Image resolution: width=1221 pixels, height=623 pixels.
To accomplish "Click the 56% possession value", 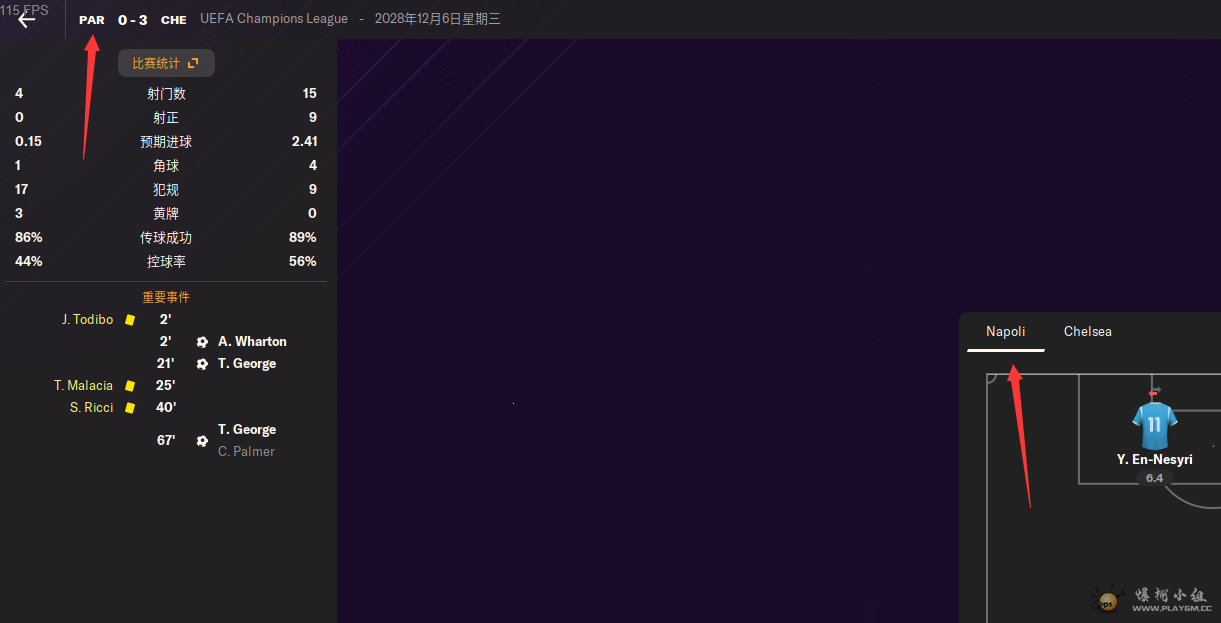I will pyautogui.click(x=303, y=262).
